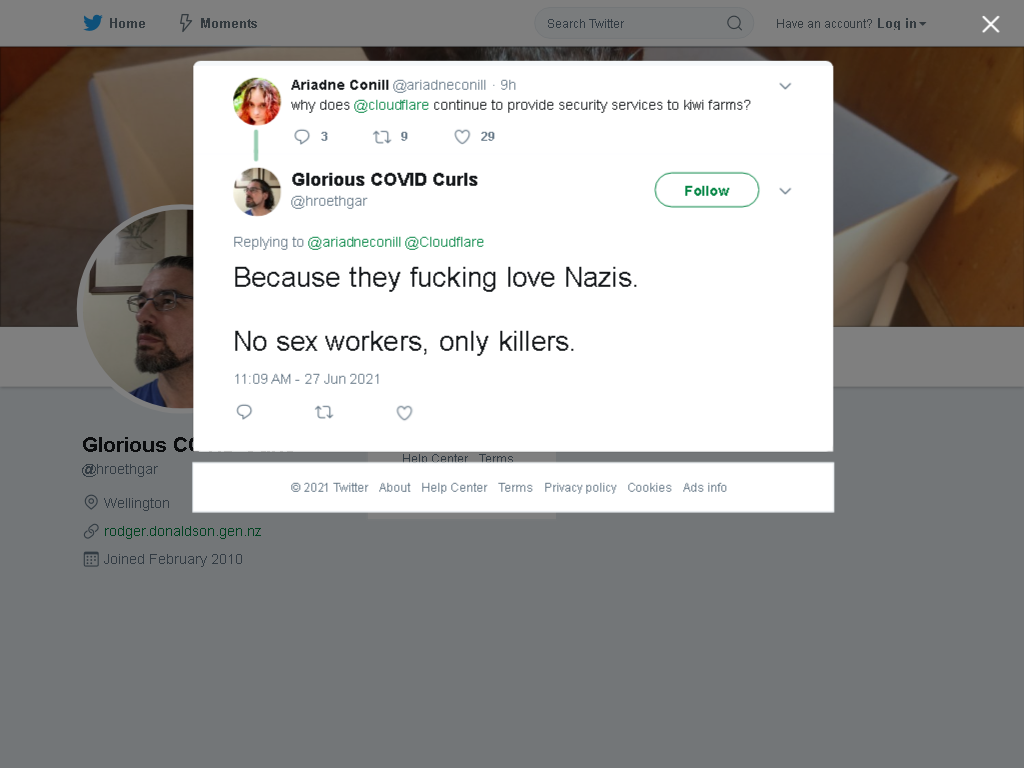The width and height of the screenshot is (1024, 768).
Task: Like the Glorious COVID Curls tweet
Action: (x=404, y=413)
